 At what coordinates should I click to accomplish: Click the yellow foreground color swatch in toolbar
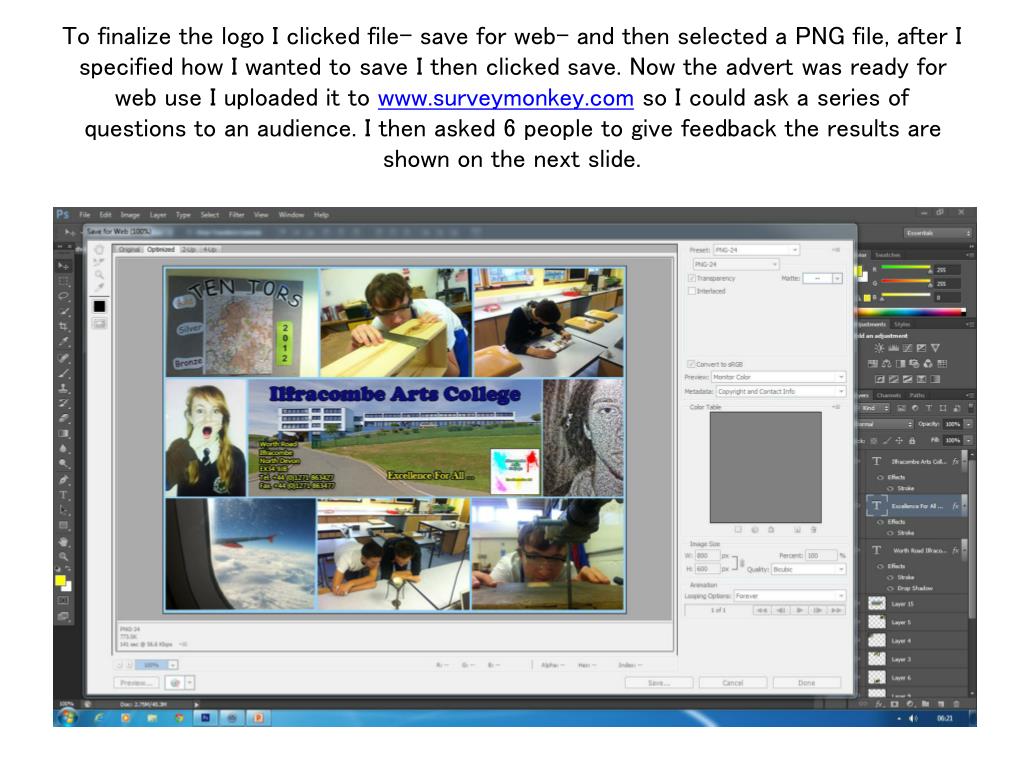[60, 581]
